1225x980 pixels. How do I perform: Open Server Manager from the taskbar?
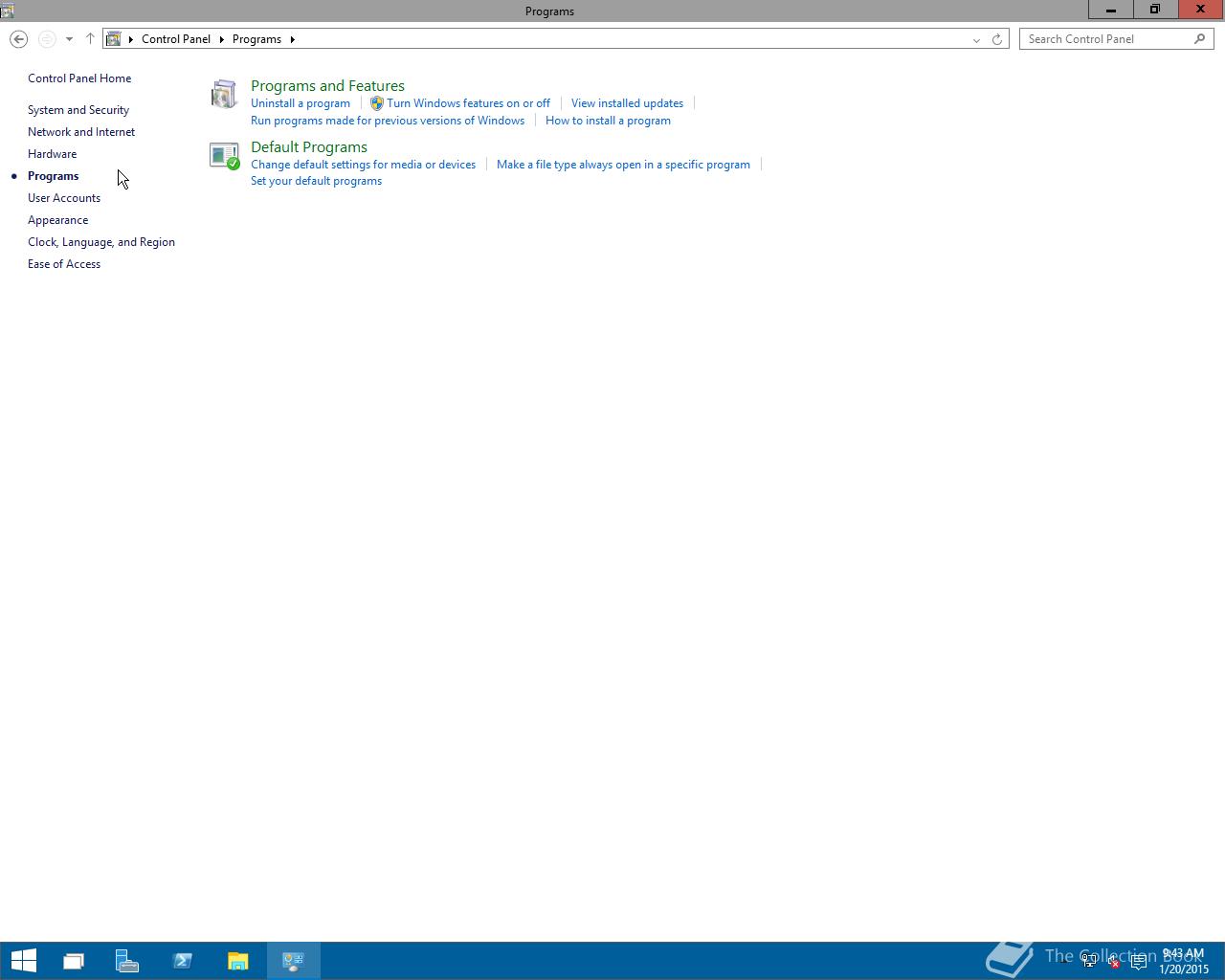click(127, 961)
